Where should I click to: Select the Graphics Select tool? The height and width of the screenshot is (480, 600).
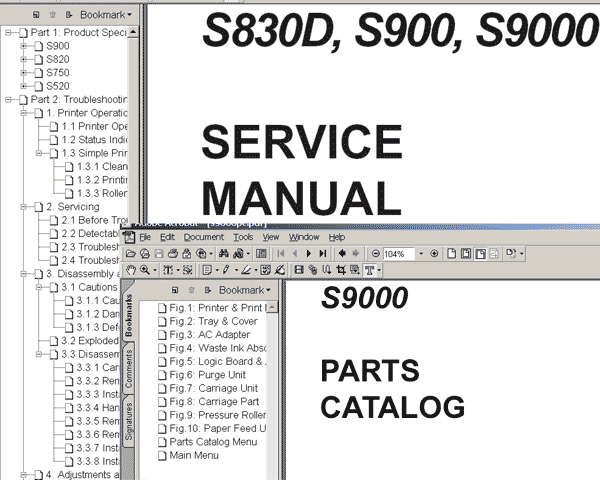[188, 270]
